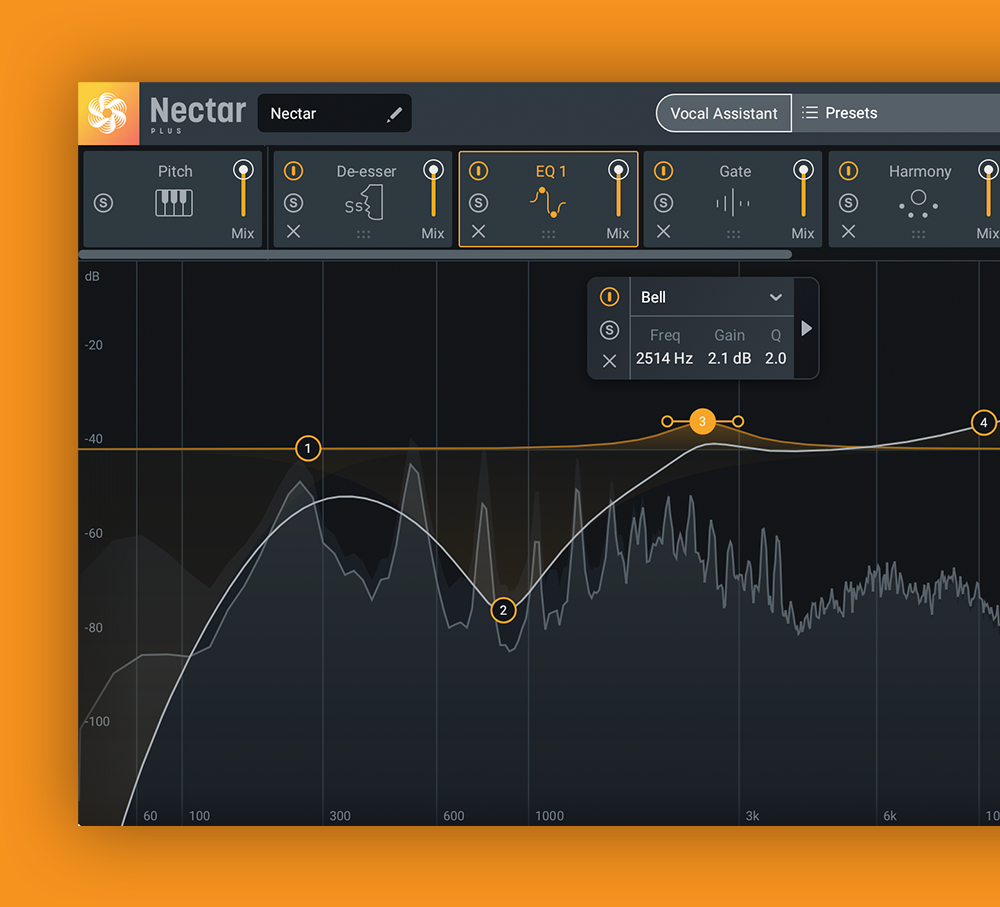Viewport: 1000px width, 907px height.
Task: Select the EQ 1 module title
Action: click(550, 172)
